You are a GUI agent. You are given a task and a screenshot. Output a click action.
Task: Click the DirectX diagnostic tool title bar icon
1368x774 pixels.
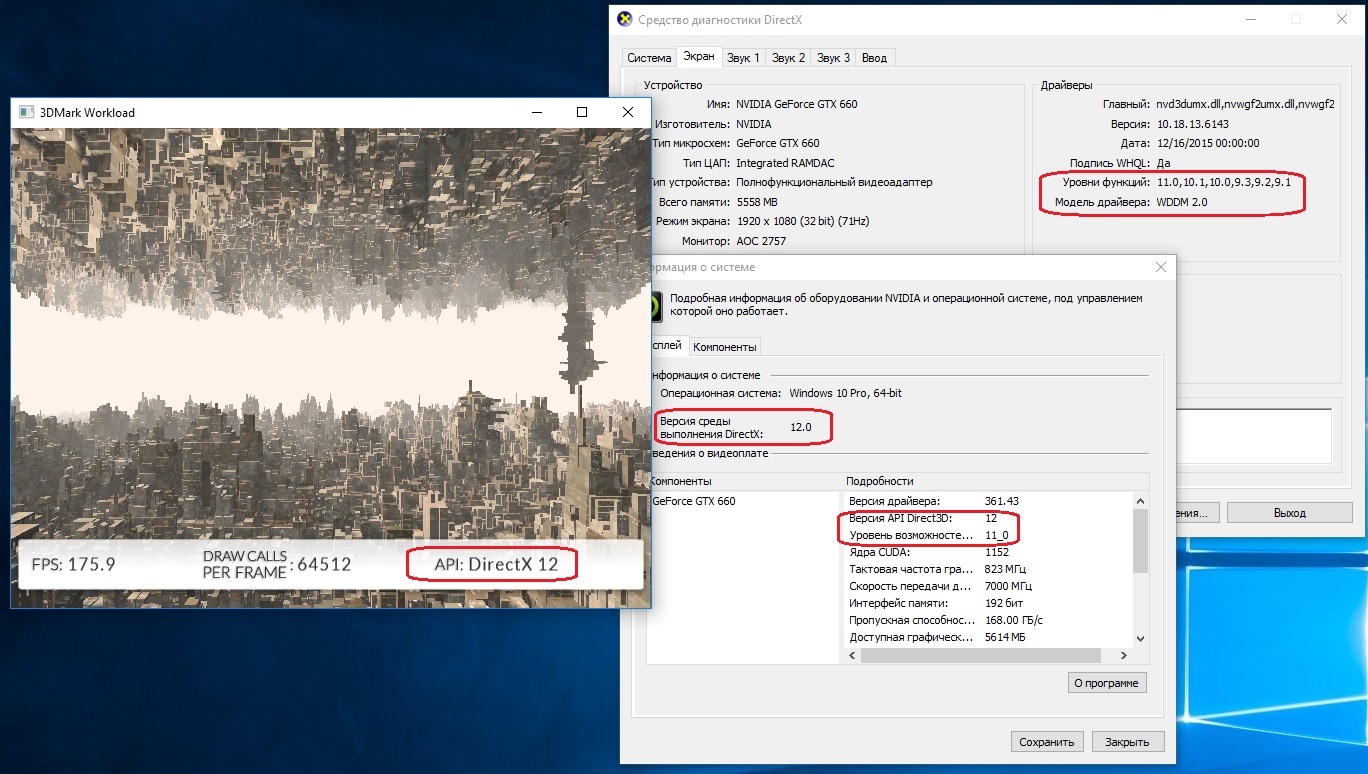pyautogui.click(x=625, y=19)
